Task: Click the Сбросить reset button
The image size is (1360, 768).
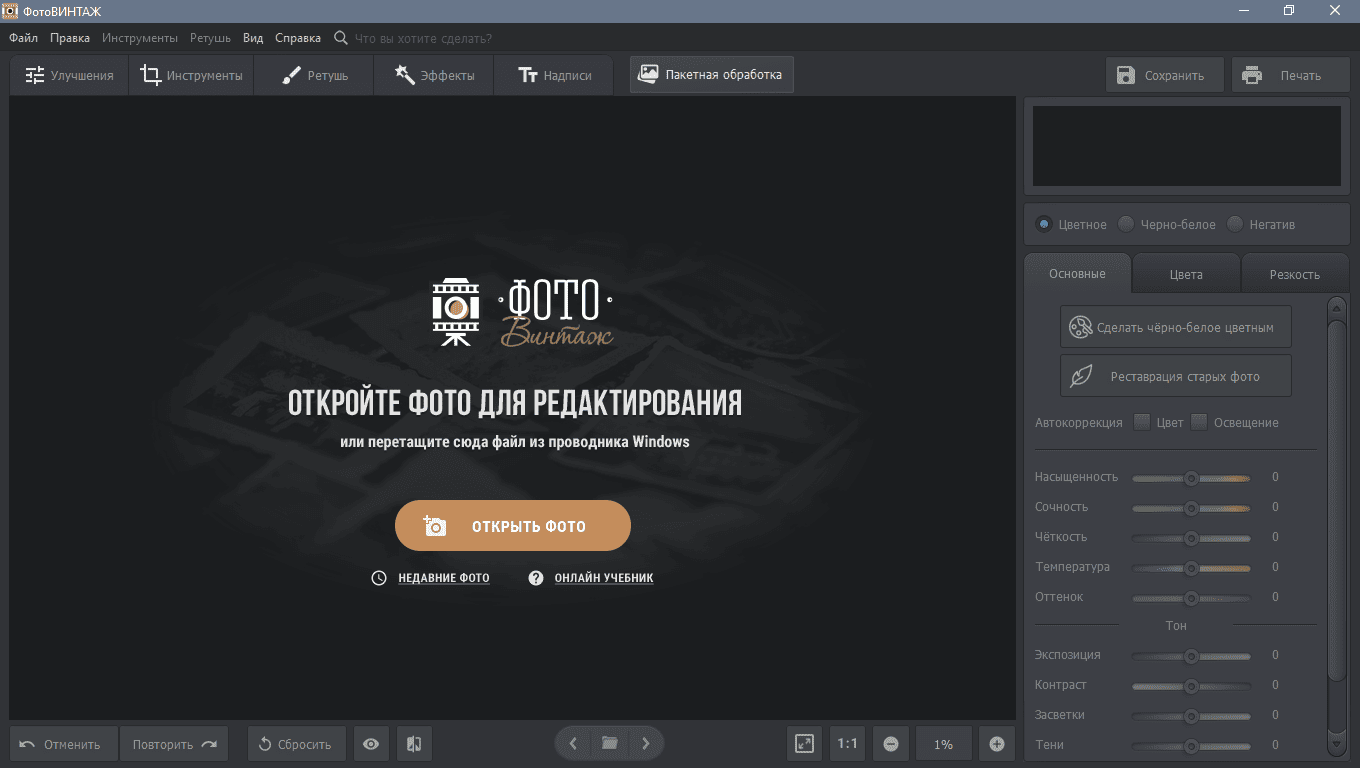Action: click(x=297, y=744)
